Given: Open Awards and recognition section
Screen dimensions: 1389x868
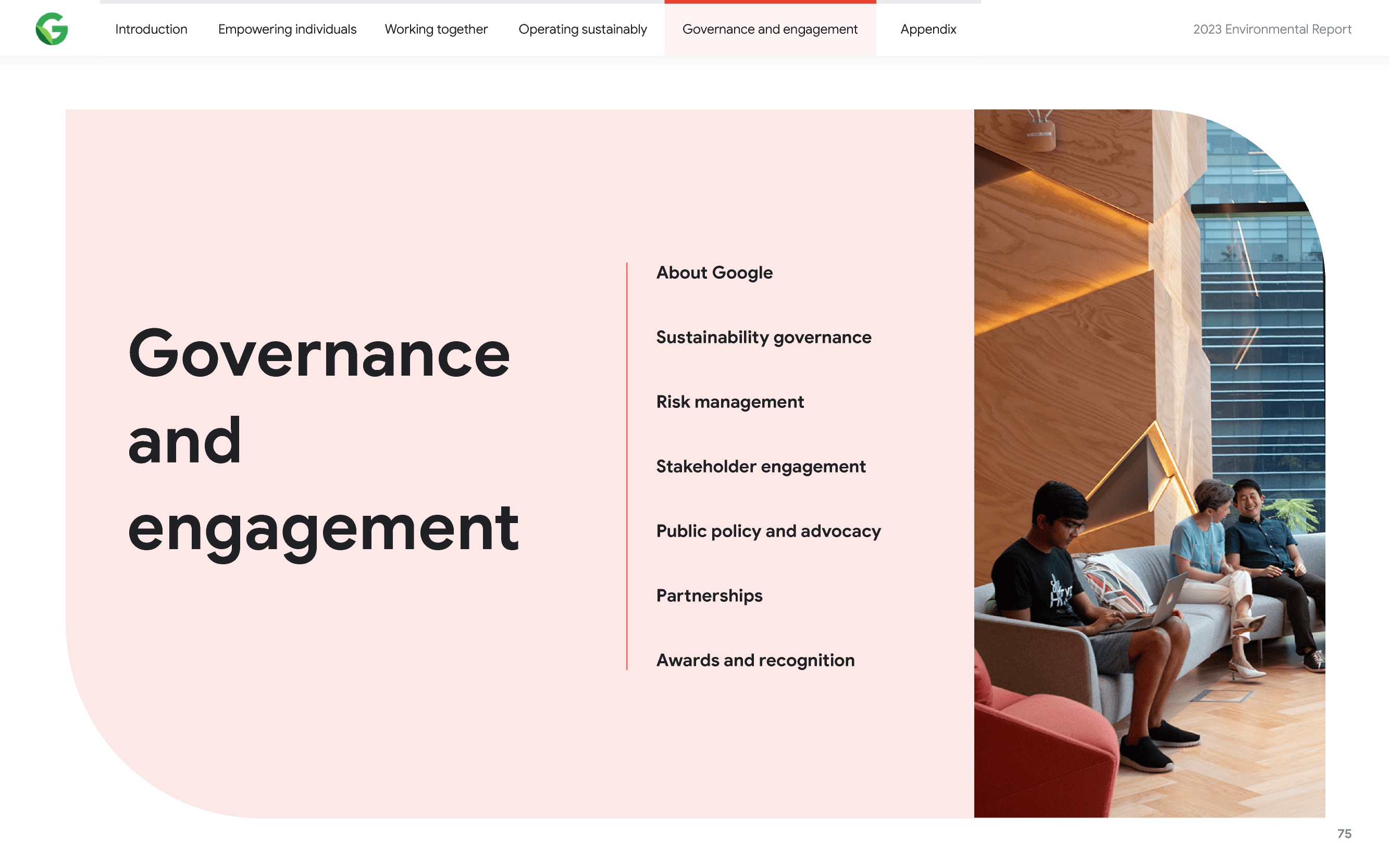Looking at the screenshot, I should [x=755, y=661].
